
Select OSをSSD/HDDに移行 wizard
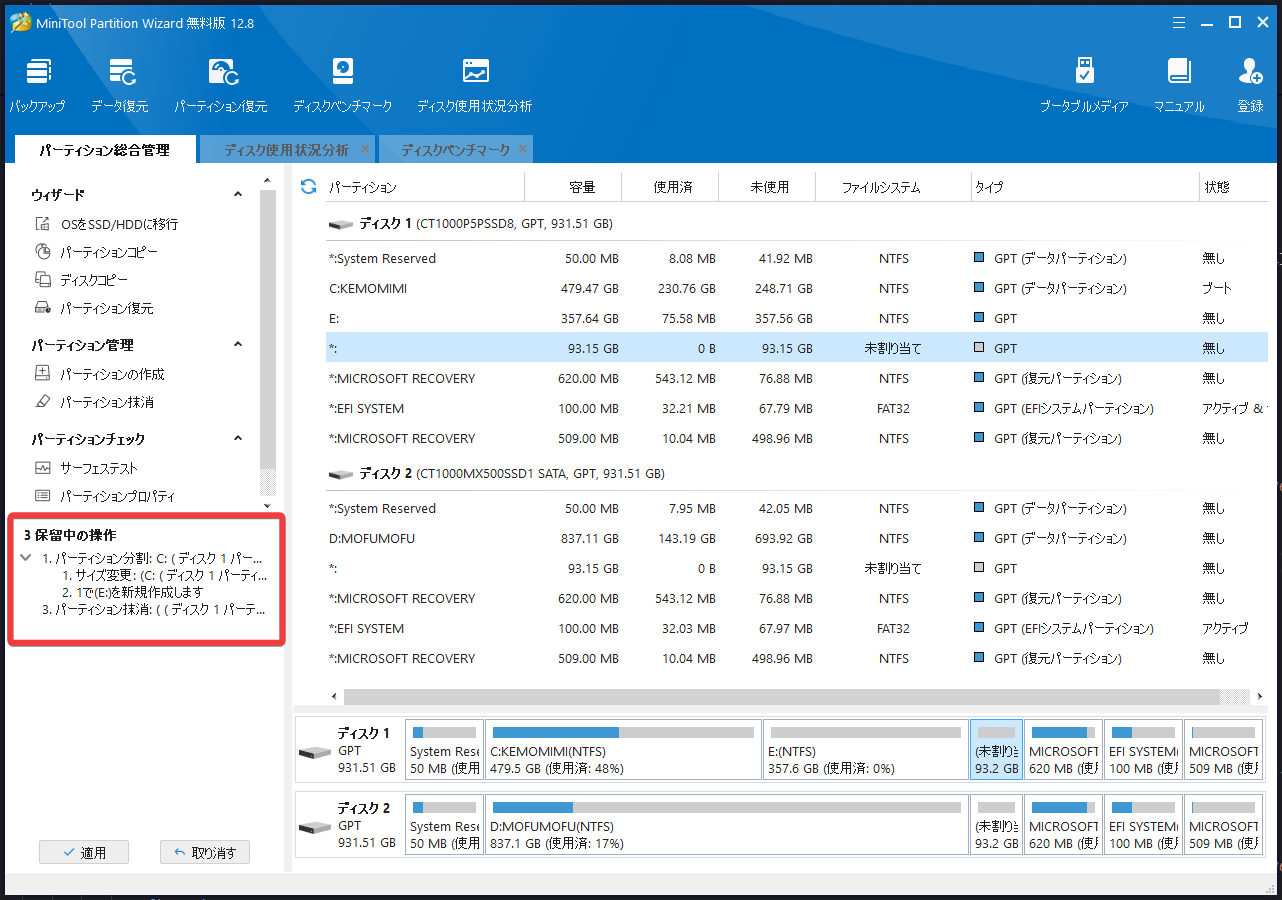click(118, 224)
